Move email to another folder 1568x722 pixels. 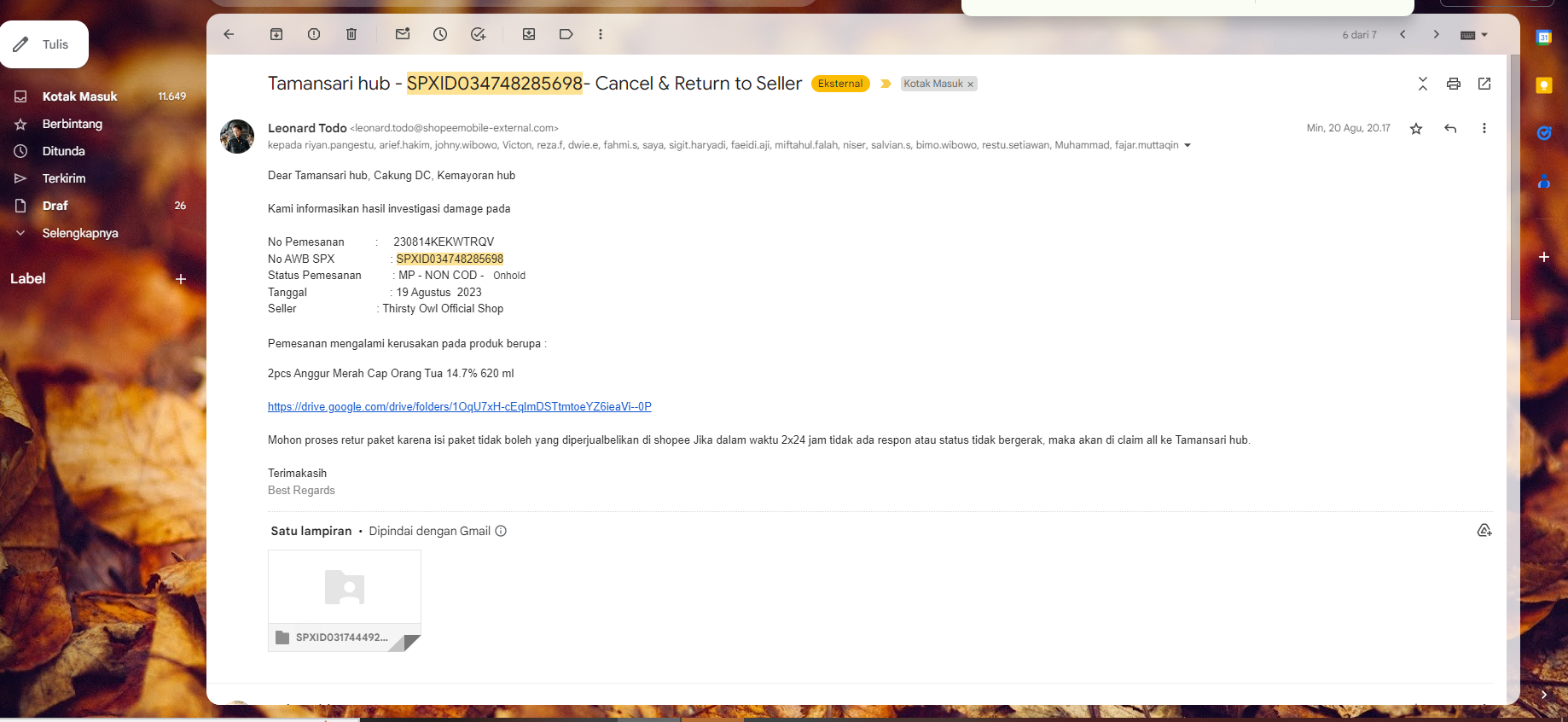click(x=529, y=34)
